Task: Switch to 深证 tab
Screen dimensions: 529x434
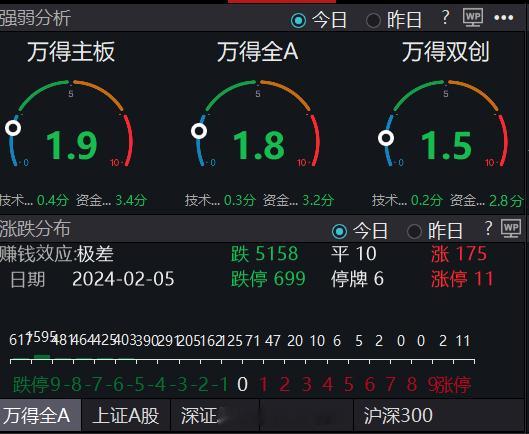Action: pyautogui.click(x=215, y=415)
